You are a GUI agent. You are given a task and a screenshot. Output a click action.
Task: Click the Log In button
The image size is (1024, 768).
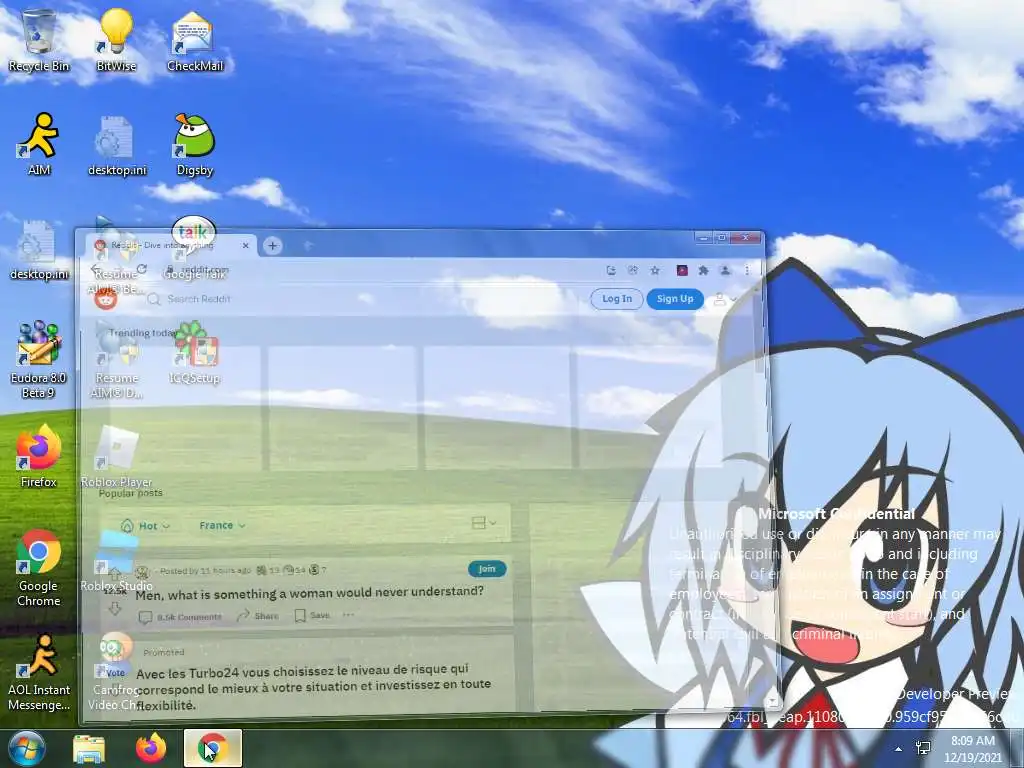(x=617, y=298)
